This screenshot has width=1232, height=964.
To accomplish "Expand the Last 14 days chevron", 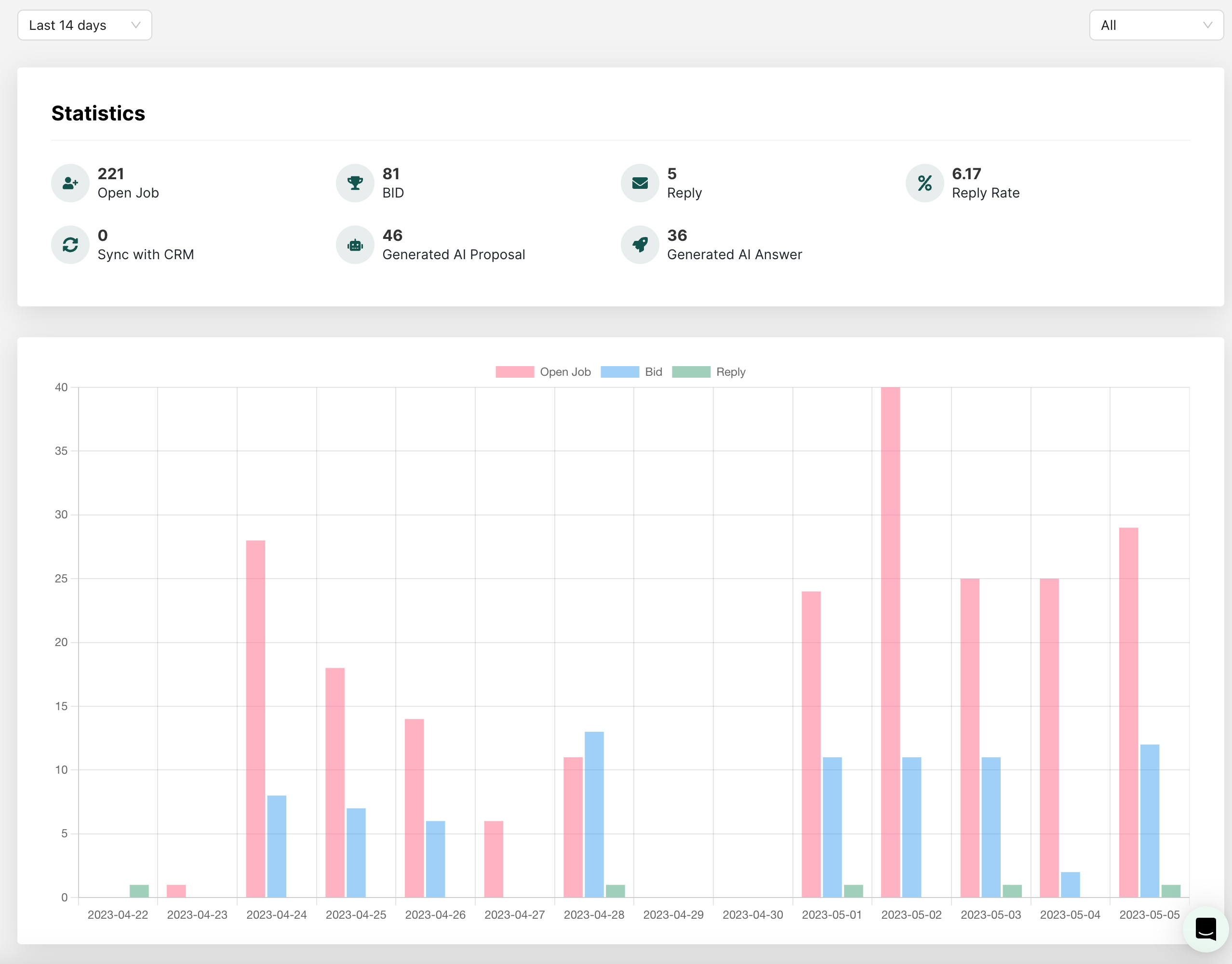I will click(135, 25).
